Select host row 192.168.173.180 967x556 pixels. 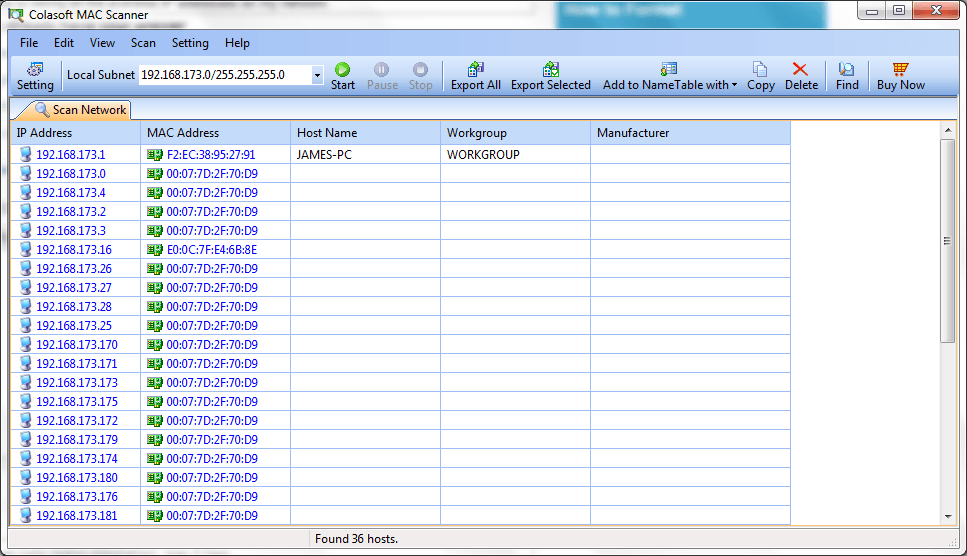pos(400,478)
